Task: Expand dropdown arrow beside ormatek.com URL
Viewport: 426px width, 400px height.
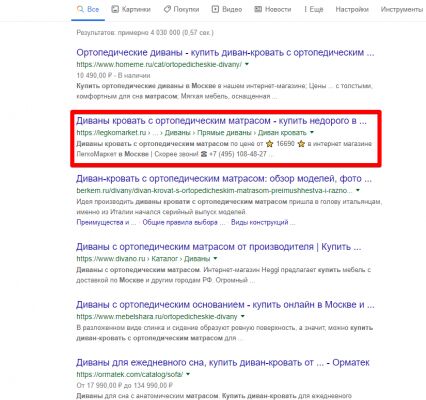Action: tap(188, 375)
